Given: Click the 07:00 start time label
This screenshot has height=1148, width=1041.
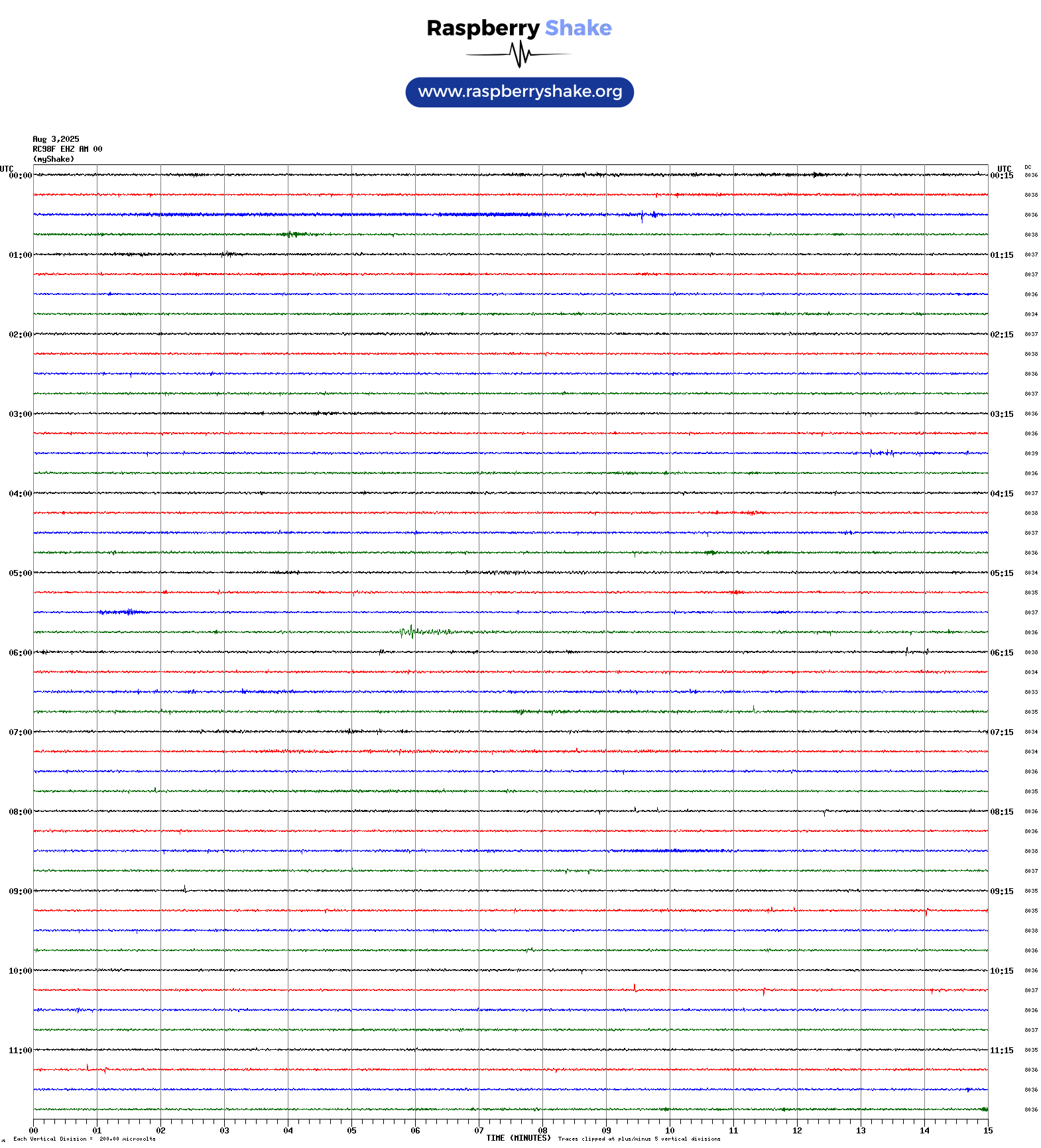Looking at the screenshot, I should pos(20,732).
